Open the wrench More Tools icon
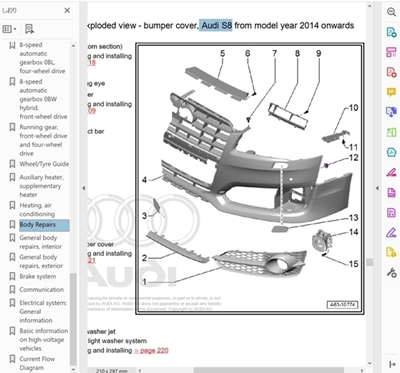 [391, 273]
